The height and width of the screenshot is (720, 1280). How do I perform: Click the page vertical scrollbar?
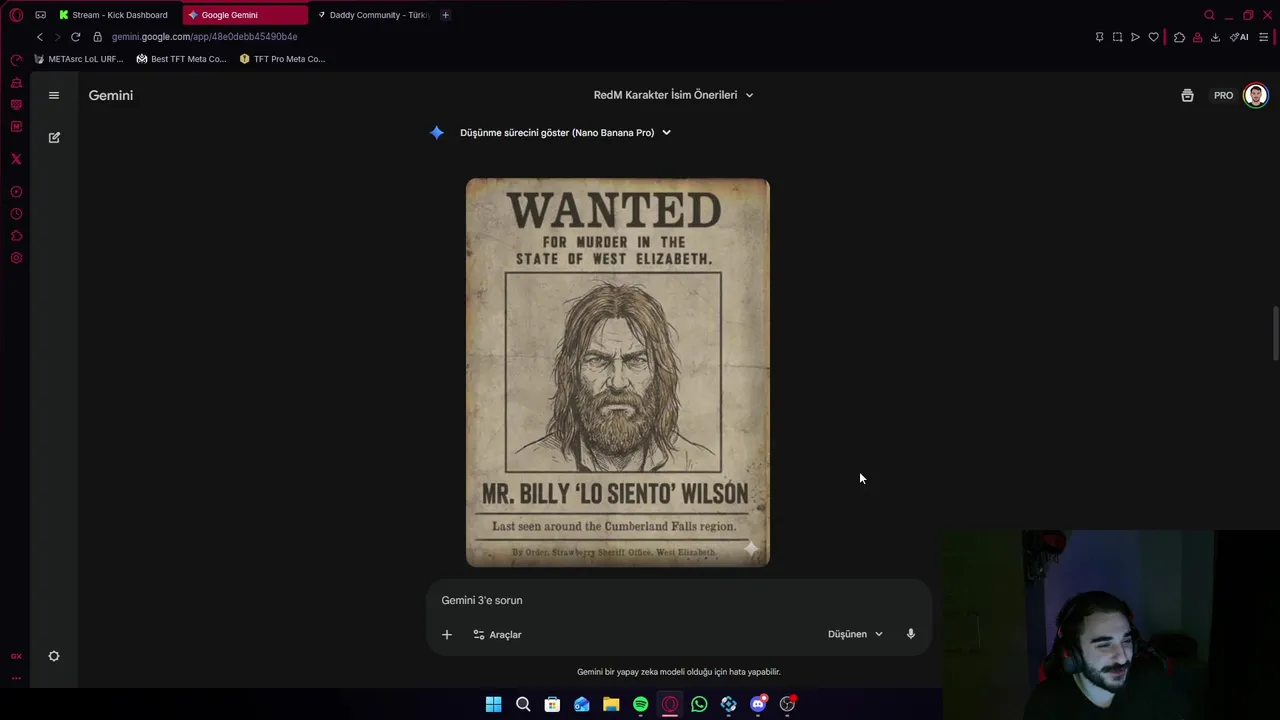click(x=1274, y=333)
